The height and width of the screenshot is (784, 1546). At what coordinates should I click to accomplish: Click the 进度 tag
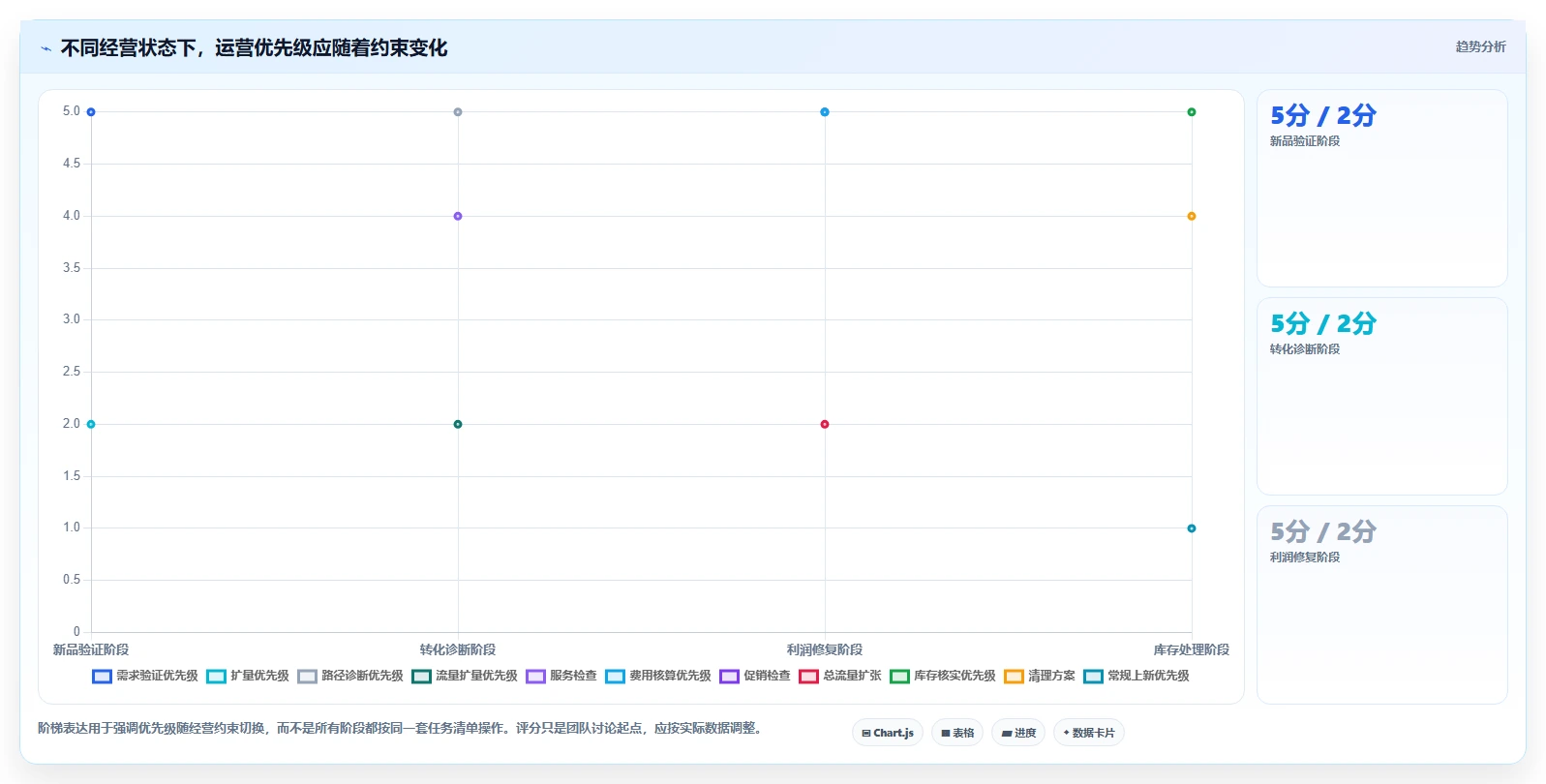click(x=1018, y=733)
